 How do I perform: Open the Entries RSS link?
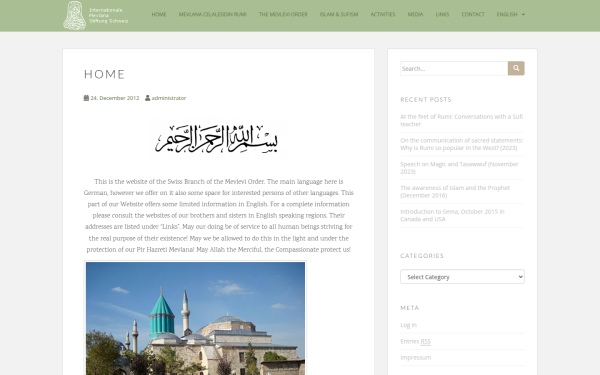415,341
